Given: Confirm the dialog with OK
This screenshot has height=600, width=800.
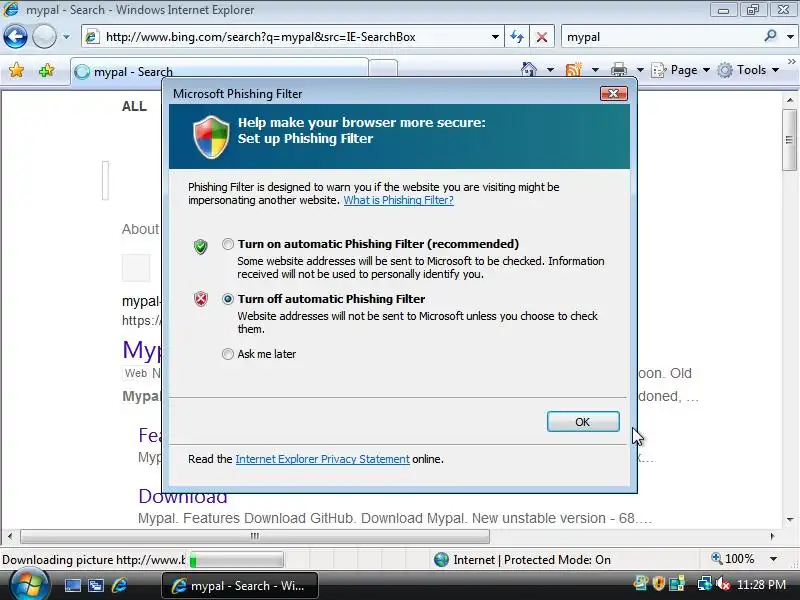Looking at the screenshot, I should pyautogui.click(x=583, y=422).
